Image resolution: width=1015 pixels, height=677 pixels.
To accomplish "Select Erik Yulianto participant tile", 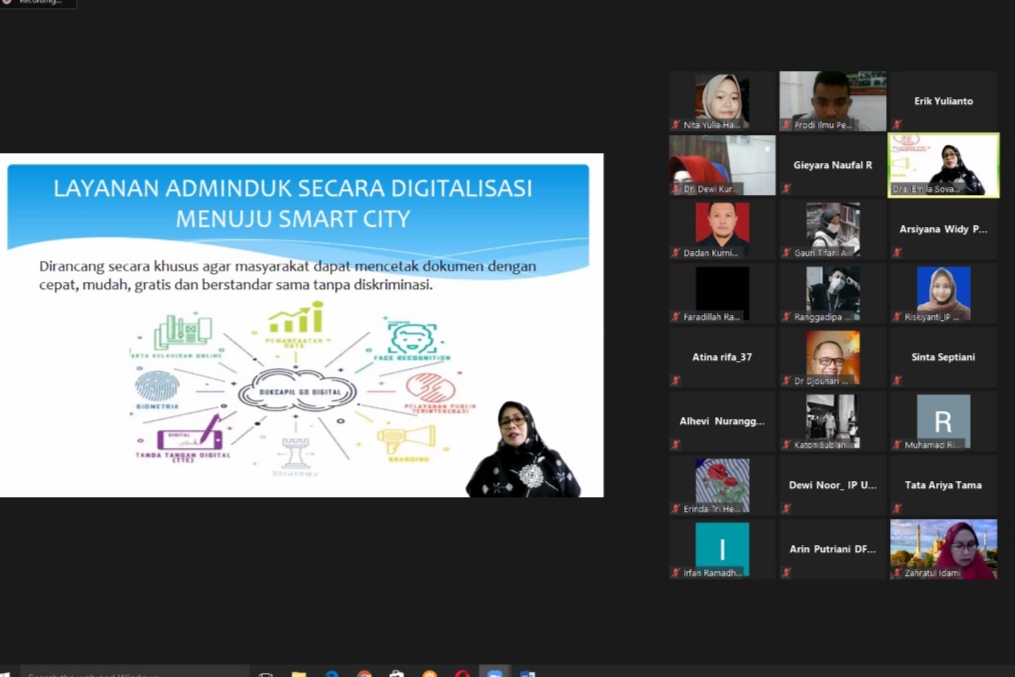I will point(943,101).
